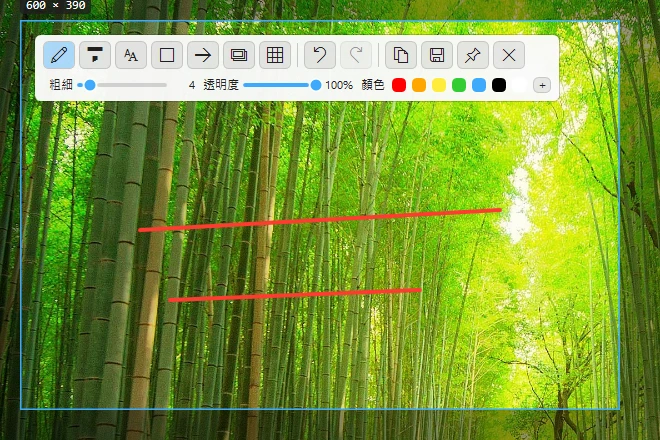
Task: Choose the yellow color swatch
Action: 439,85
